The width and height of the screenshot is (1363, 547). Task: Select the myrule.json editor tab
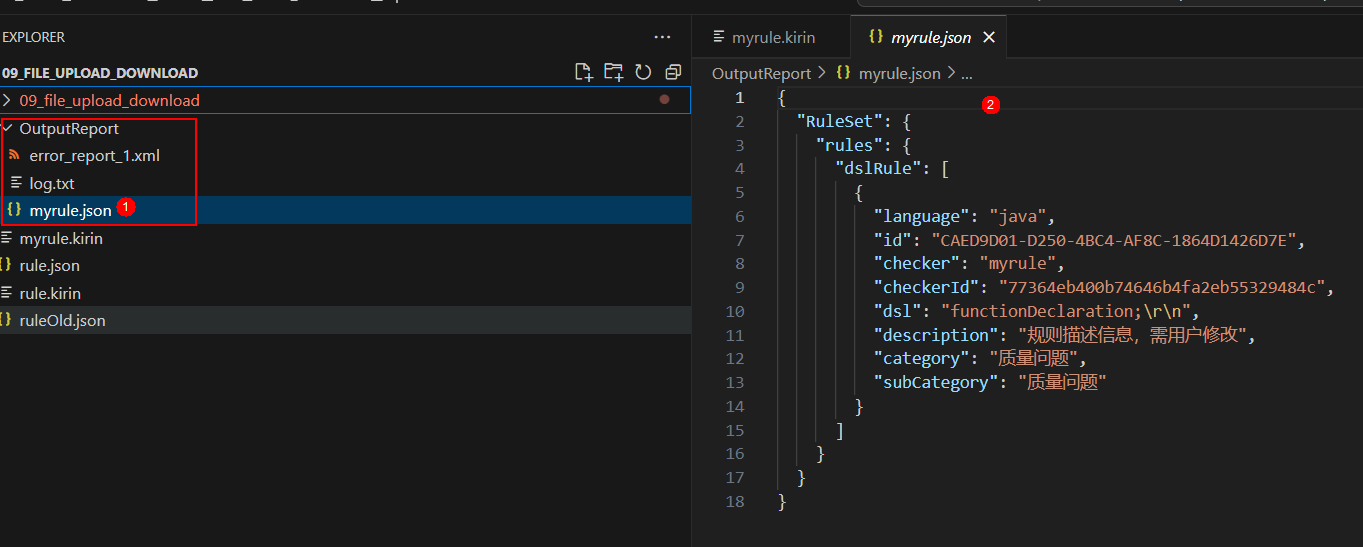[930, 38]
